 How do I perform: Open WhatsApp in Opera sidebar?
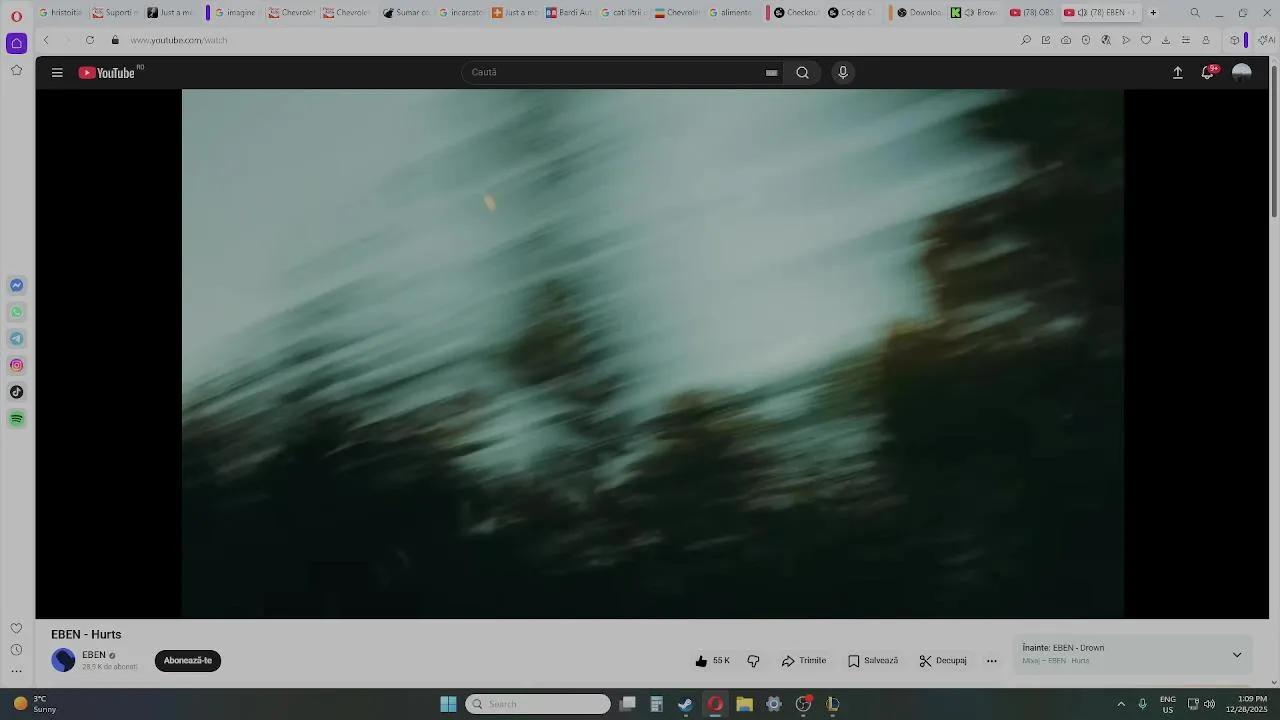(17, 312)
